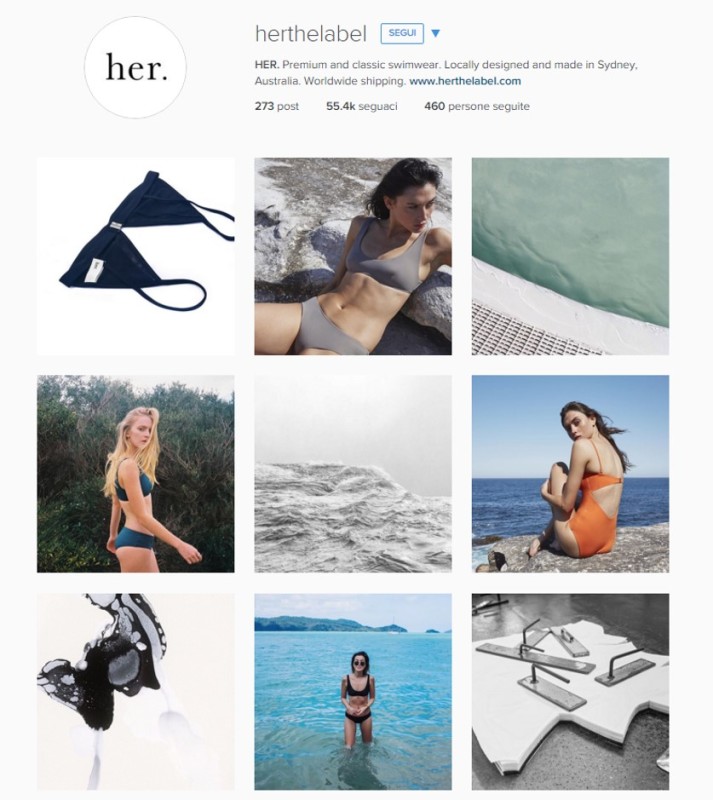713x800 pixels.
Task: Open the navy bikini top product photo
Action: click(136, 256)
